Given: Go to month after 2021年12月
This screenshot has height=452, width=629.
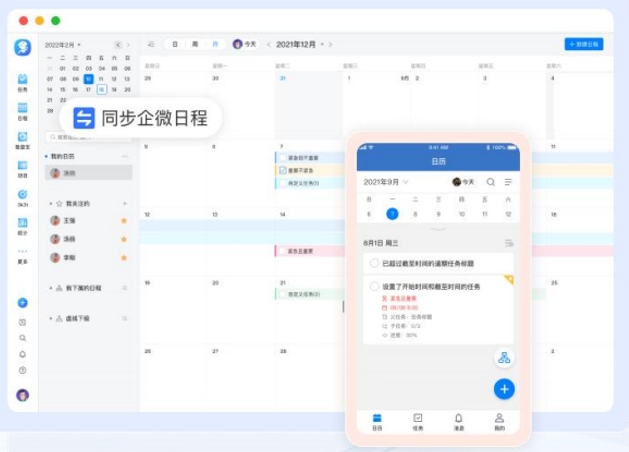Looking at the screenshot, I should 331,45.
